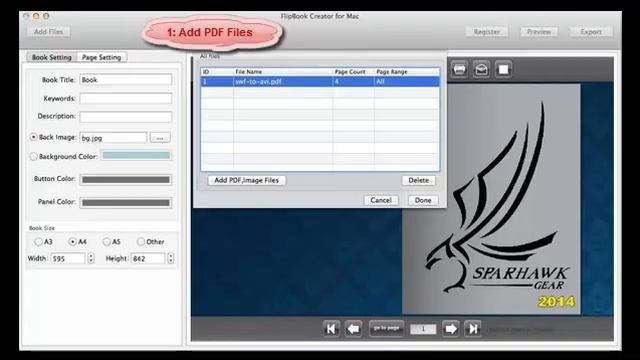The image size is (640, 360).
Task: Cancel the add files dialog
Action: (381, 200)
